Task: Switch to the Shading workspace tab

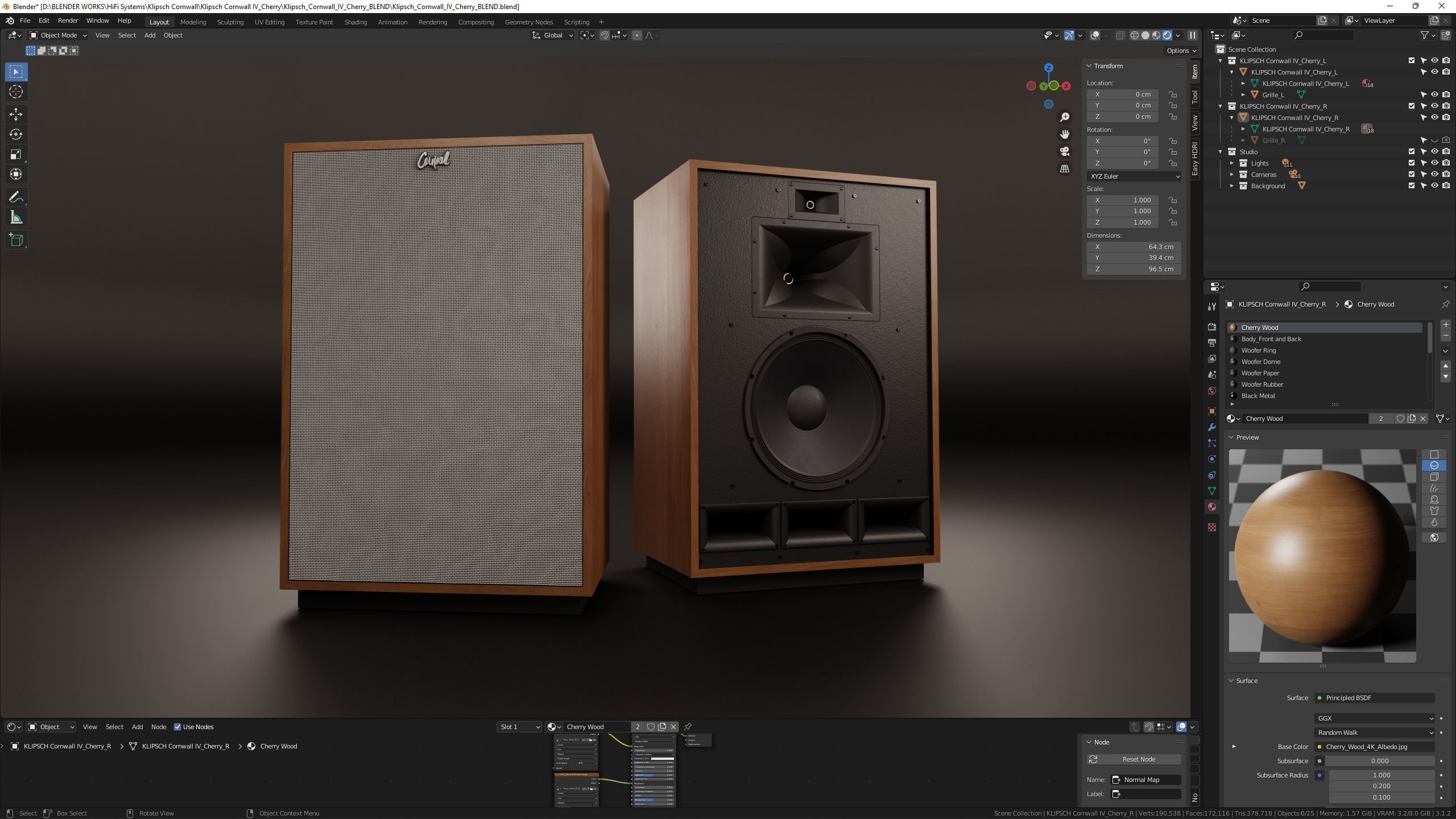Action: (x=355, y=22)
